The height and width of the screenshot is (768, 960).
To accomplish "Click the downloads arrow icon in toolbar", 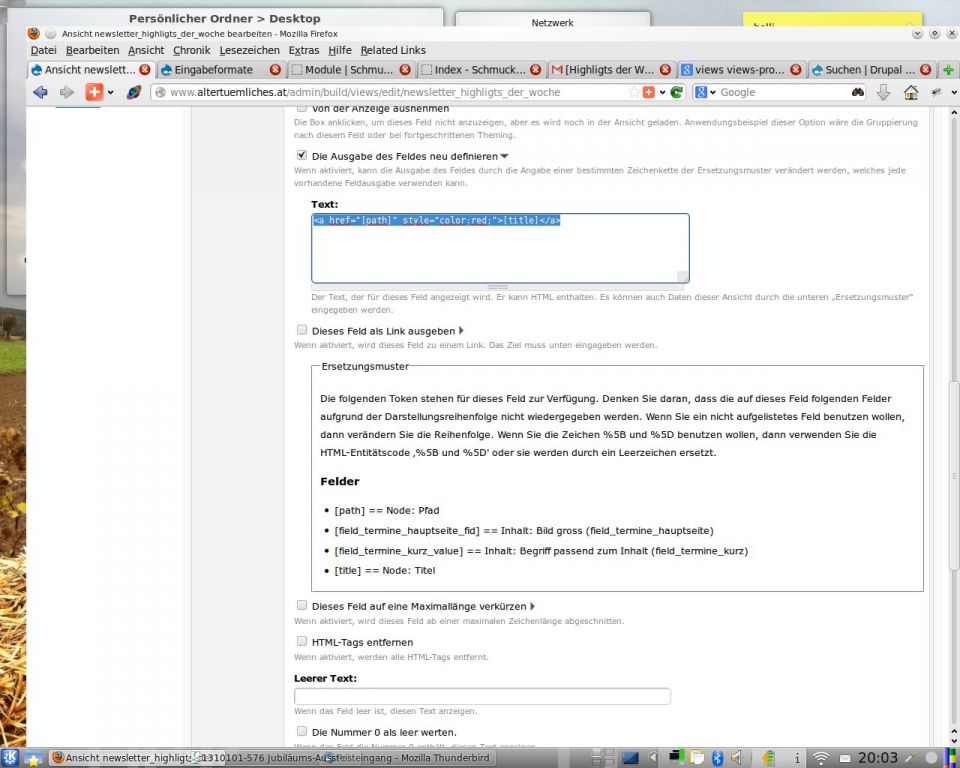I will click(x=883, y=92).
